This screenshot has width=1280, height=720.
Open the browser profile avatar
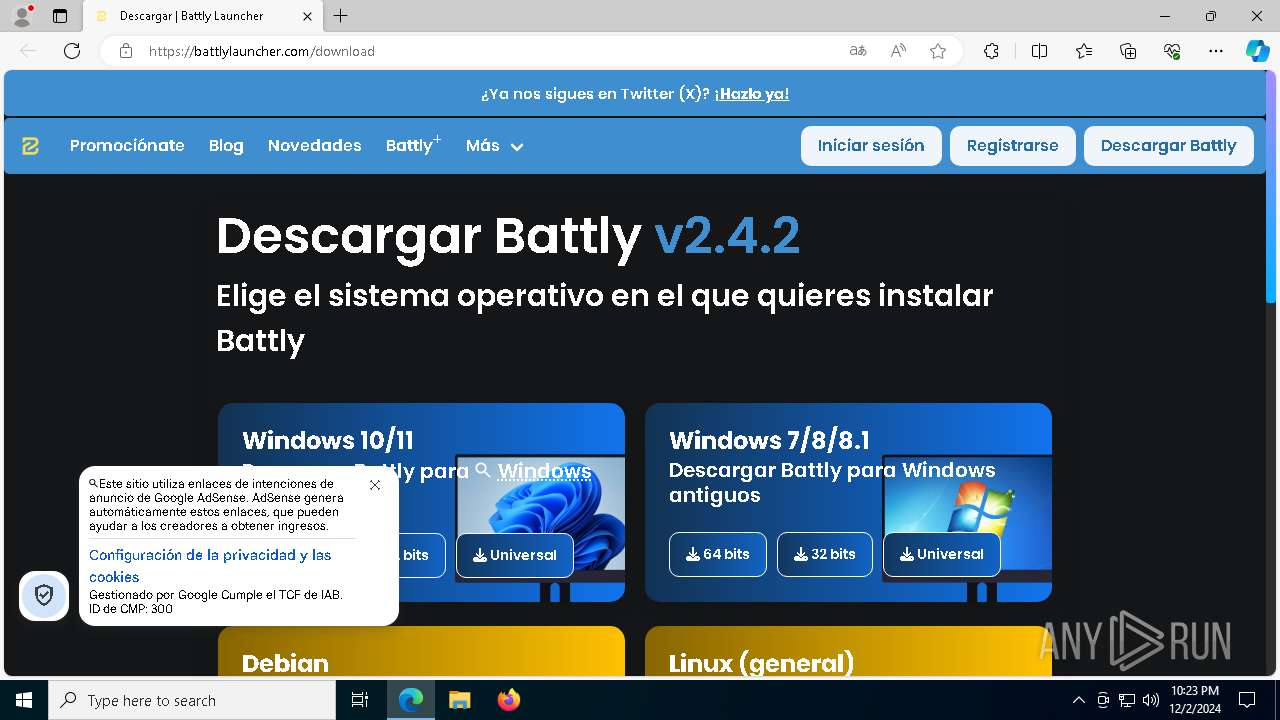click(22, 16)
